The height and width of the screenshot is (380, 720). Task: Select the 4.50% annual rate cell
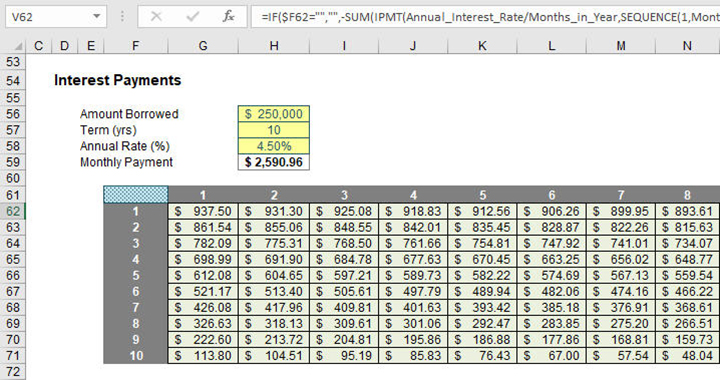[274, 146]
